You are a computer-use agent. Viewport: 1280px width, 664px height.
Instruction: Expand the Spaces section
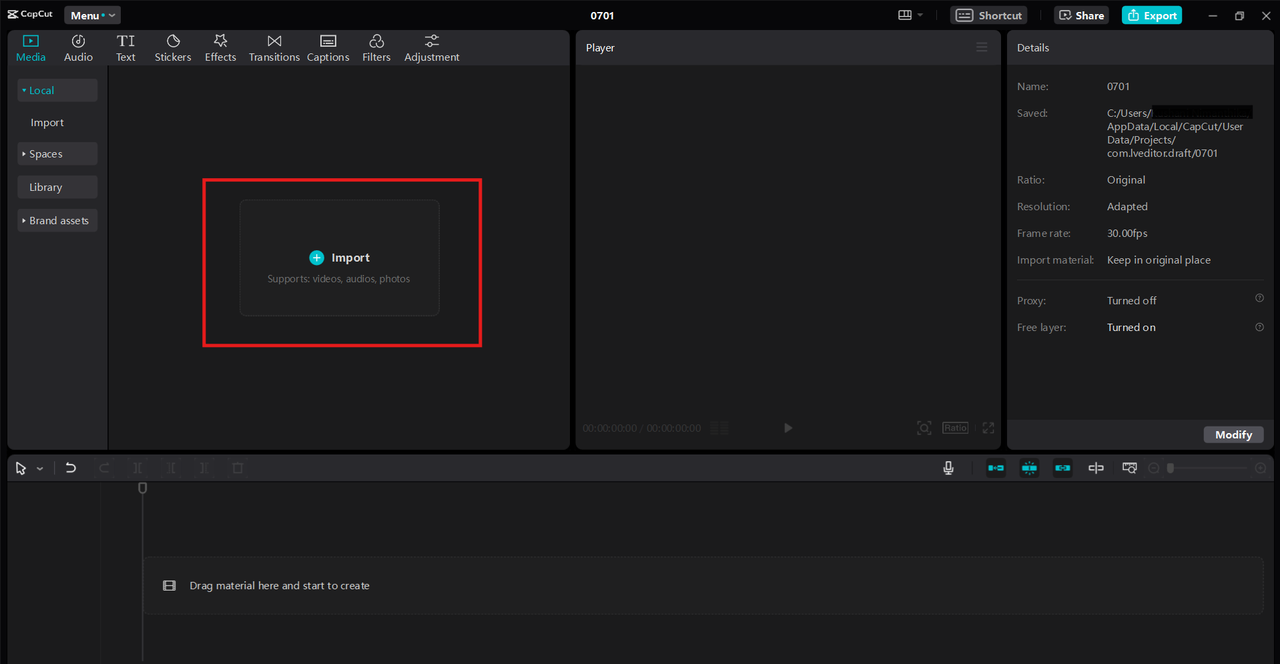57,154
